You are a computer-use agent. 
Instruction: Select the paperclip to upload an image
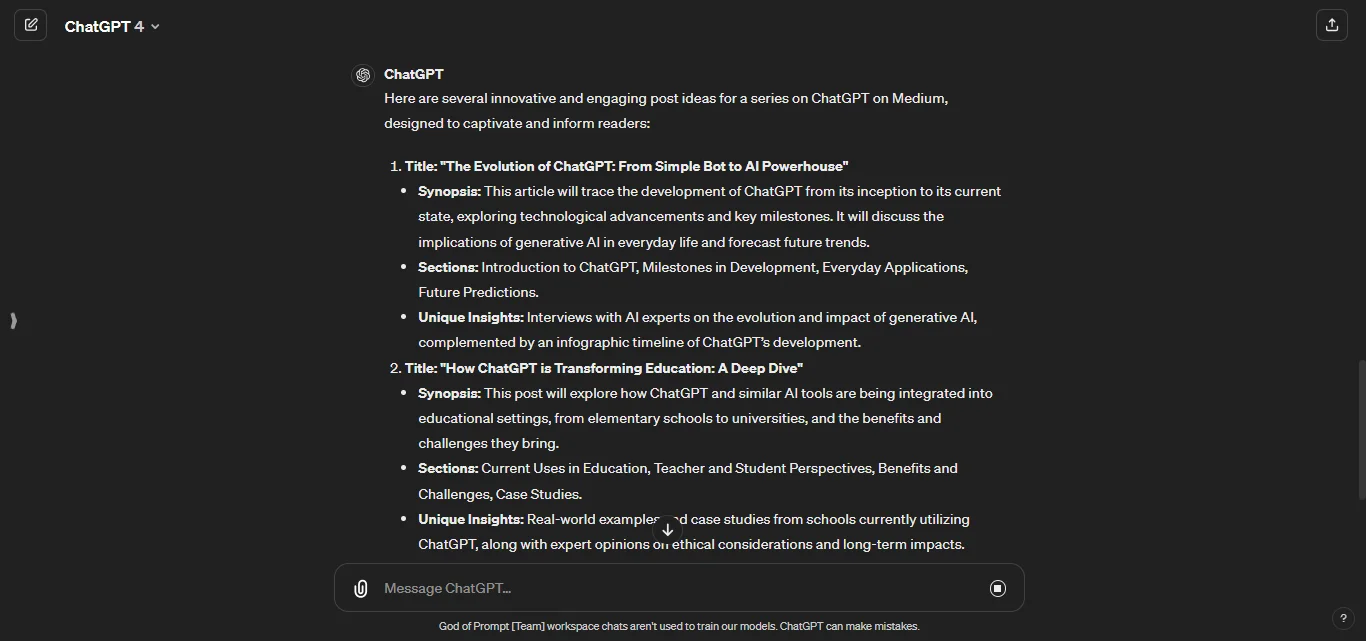point(360,588)
